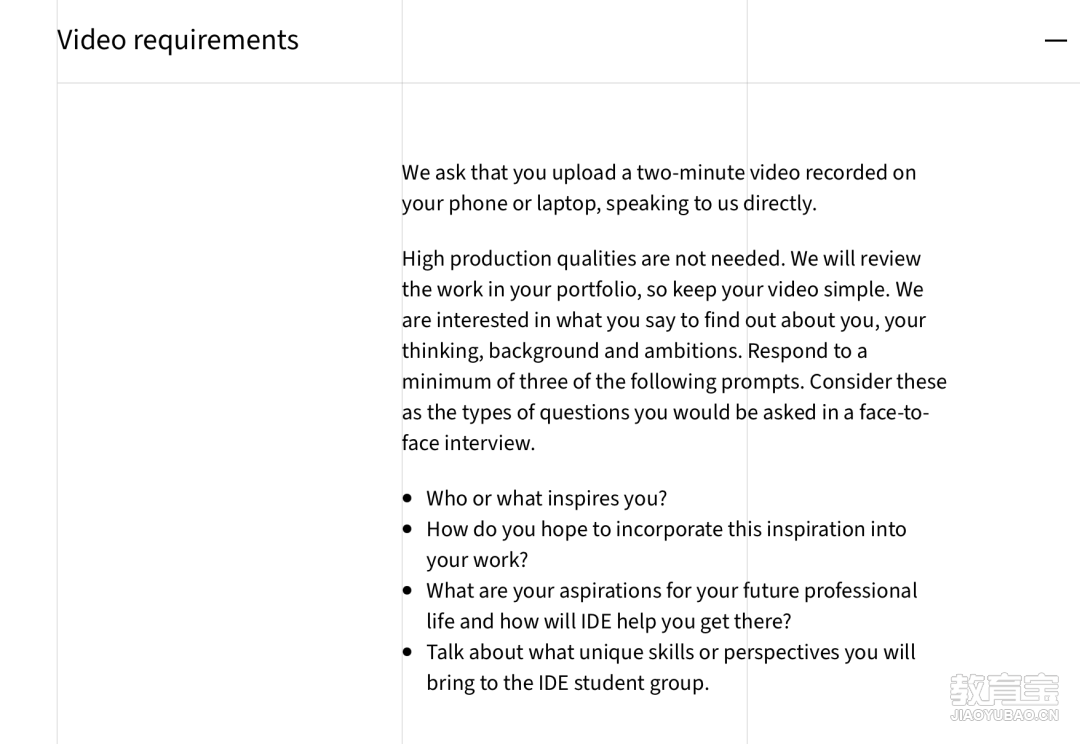The height and width of the screenshot is (744, 1080).
Task: Click the 'Who or what inspires you?' bullet
Action: click(546, 498)
